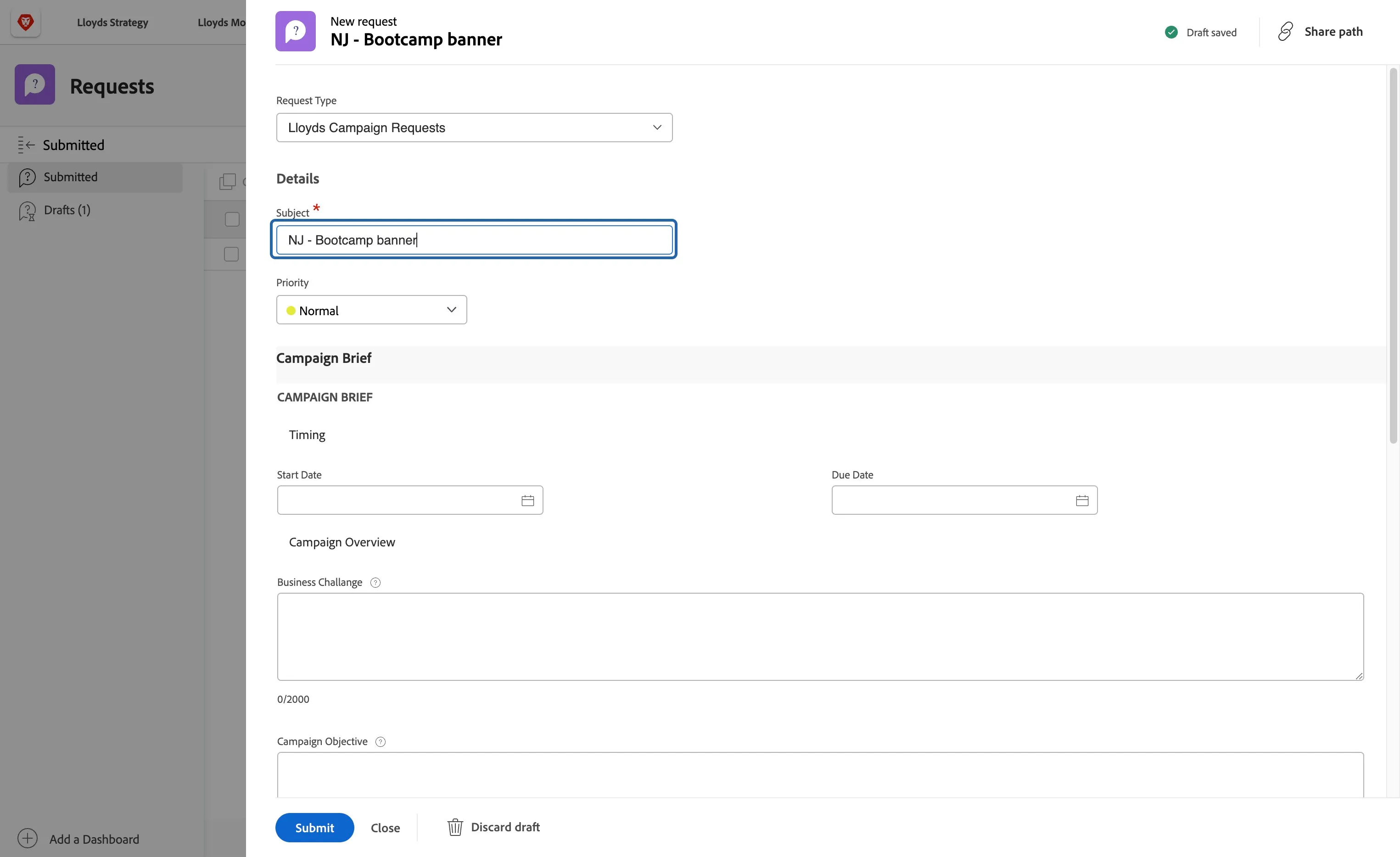Click the Share path label
Image resolution: width=1400 pixels, height=857 pixels.
[x=1333, y=32]
